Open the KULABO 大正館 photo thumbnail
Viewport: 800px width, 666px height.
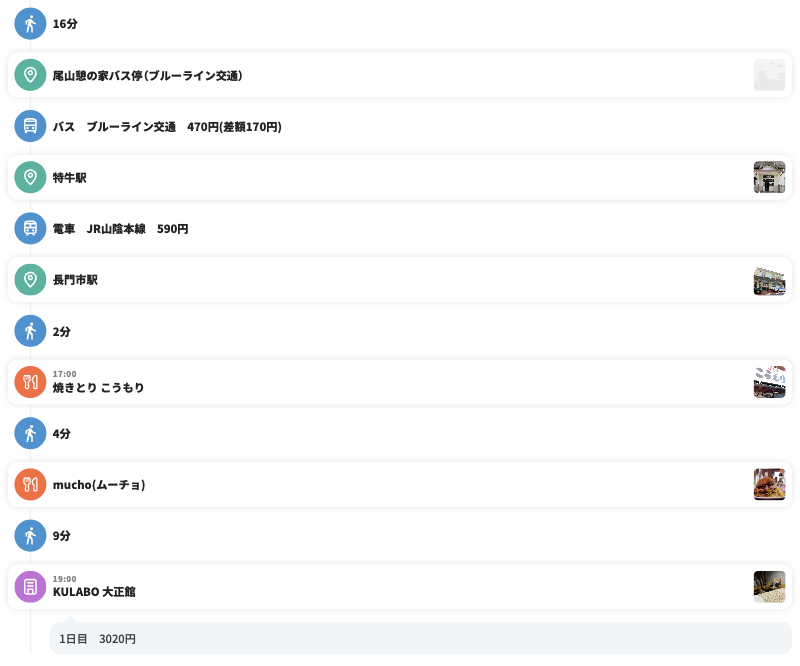(x=769, y=587)
